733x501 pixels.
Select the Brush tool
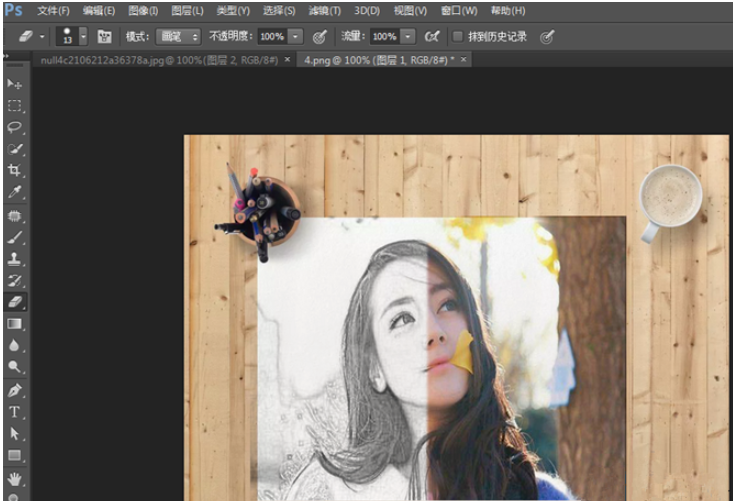15,237
